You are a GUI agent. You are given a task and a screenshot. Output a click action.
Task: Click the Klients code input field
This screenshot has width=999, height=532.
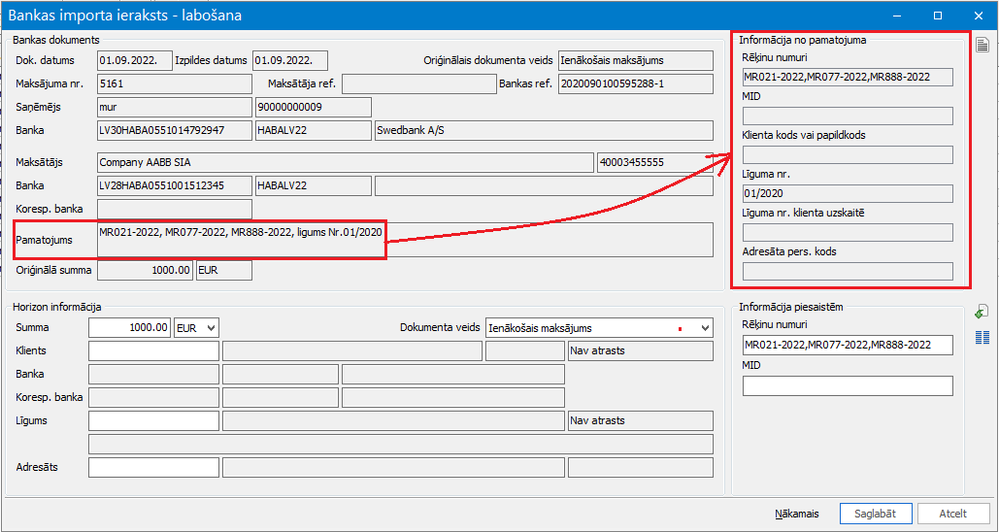(x=154, y=351)
